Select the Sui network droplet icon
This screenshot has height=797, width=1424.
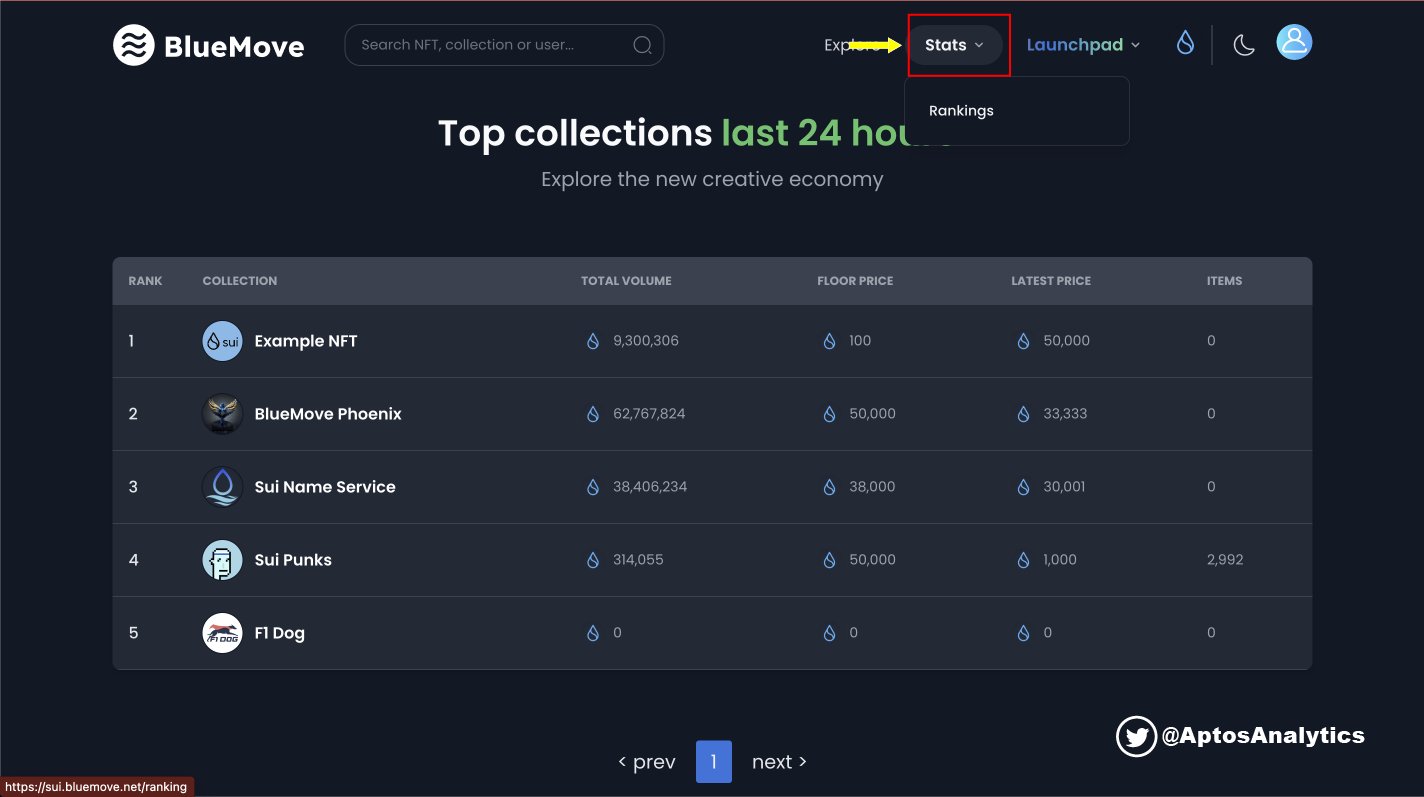(x=1184, y=43)
